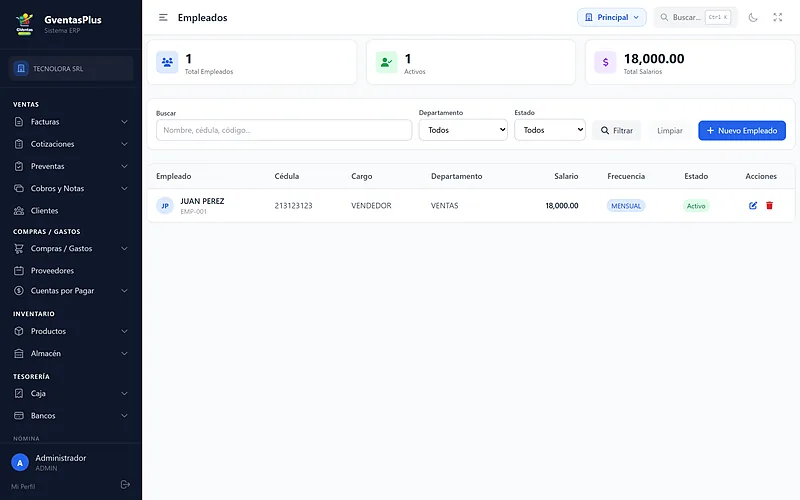Add employee with Nuevo Empleado button
Viewport: 800px width, 500px height.
tap(742, 131)
